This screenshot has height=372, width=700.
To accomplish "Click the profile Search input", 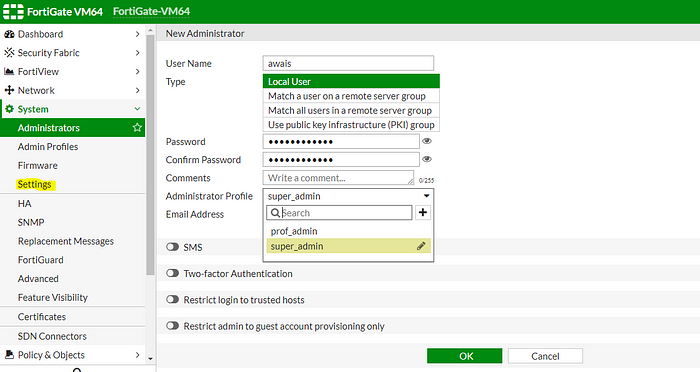I will [339, 213].
